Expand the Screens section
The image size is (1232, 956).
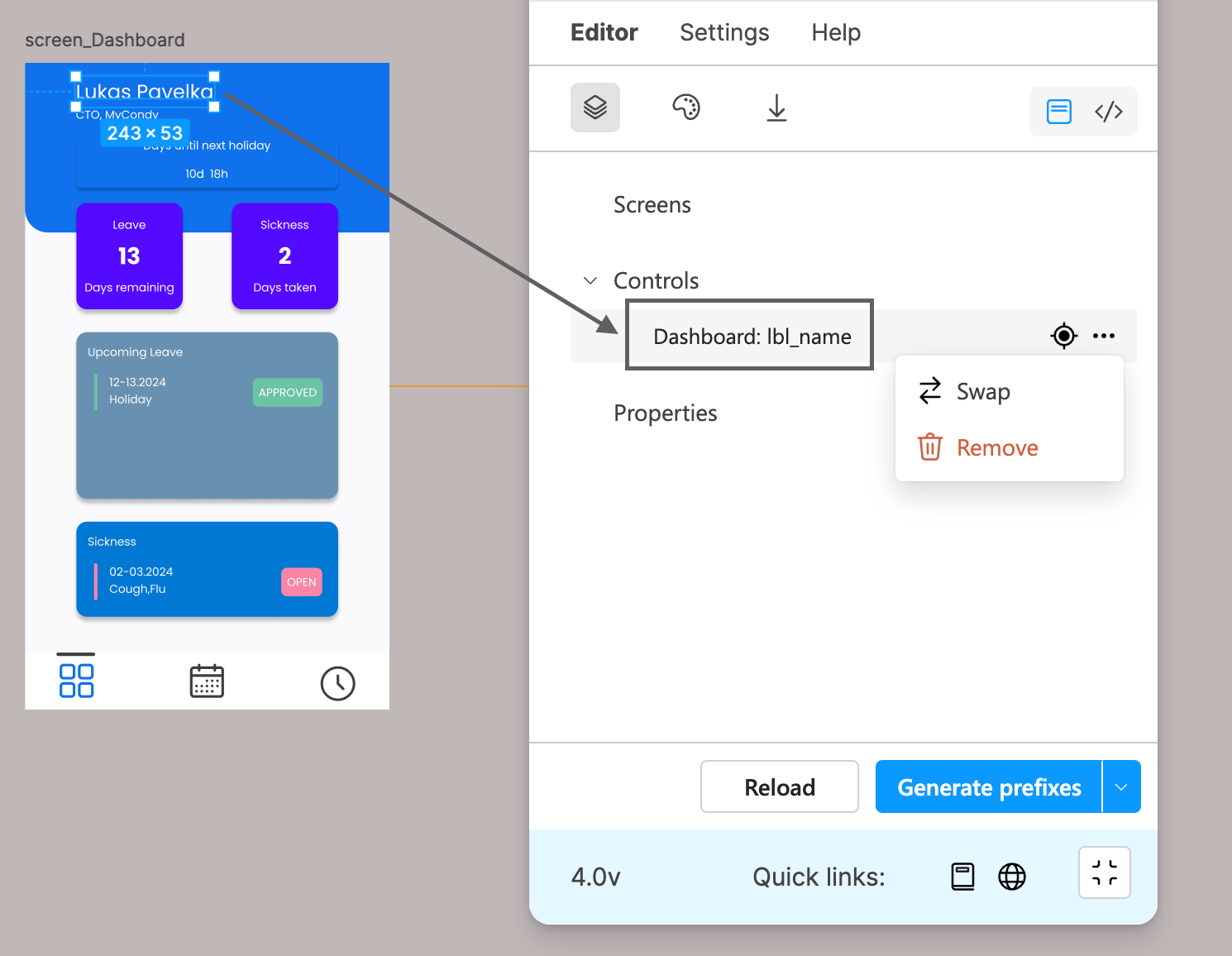pyautogui.click(x=652, y=205)
